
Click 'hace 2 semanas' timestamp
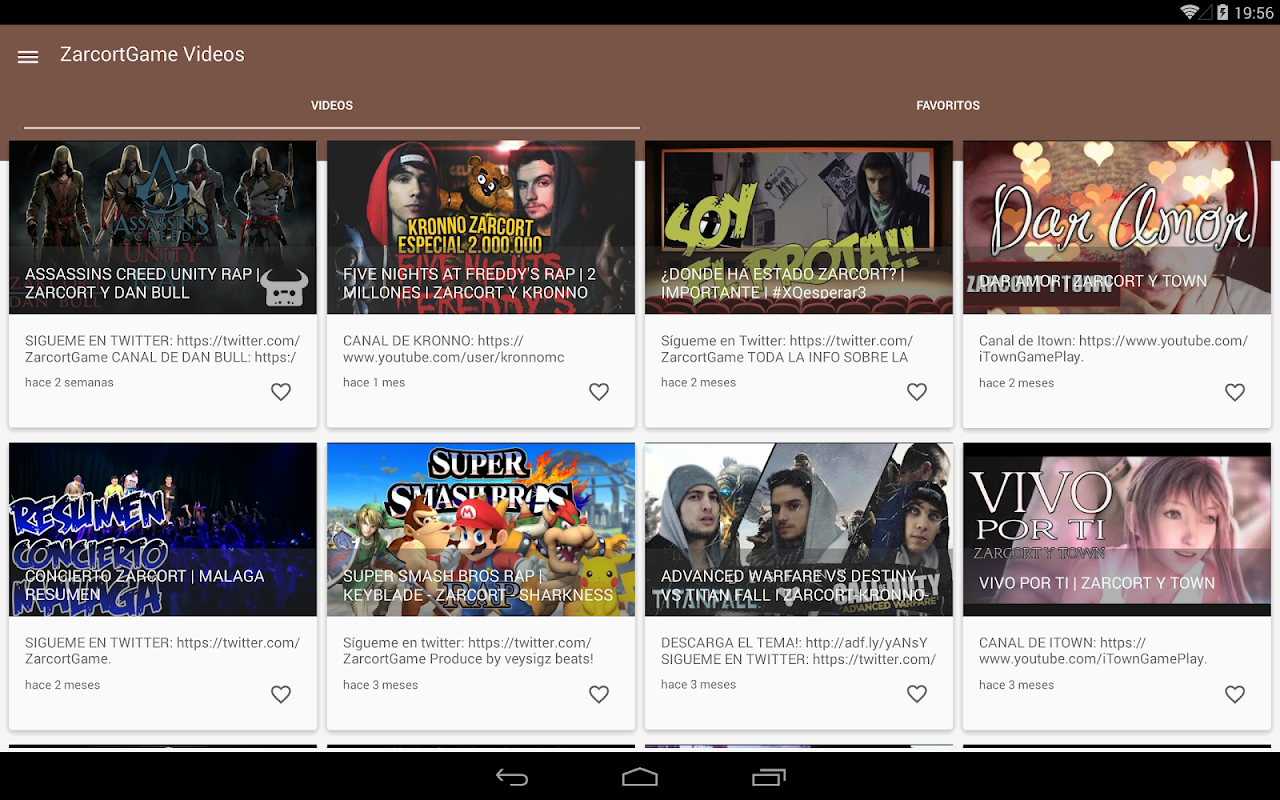coord(69,382)
